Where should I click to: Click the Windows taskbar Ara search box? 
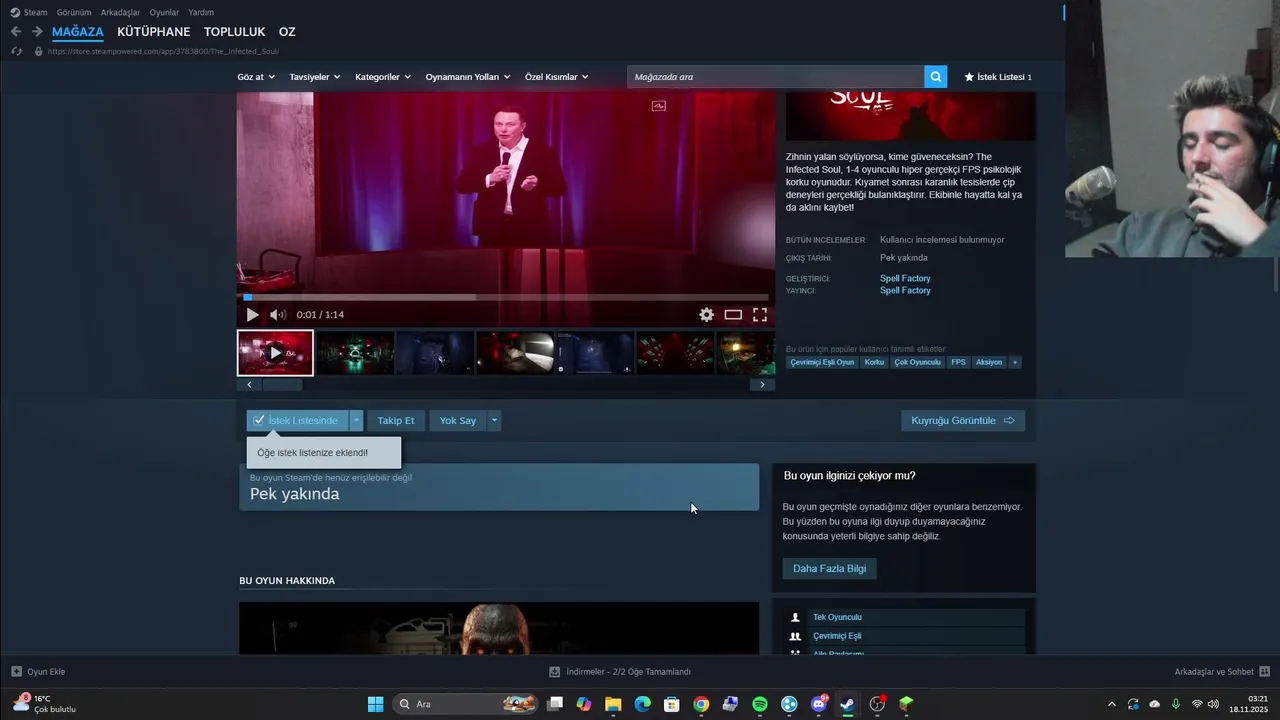tap(467, 704)
